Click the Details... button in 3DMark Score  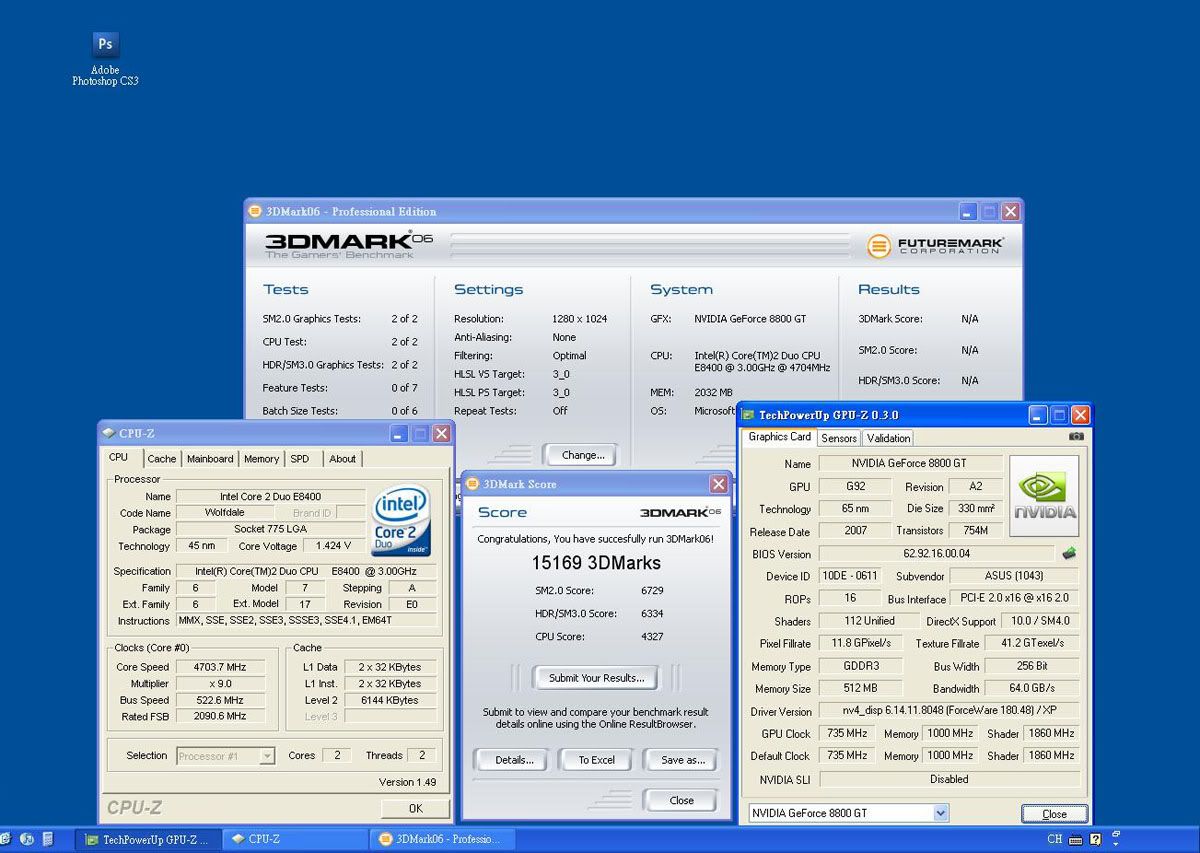point(514,760)
